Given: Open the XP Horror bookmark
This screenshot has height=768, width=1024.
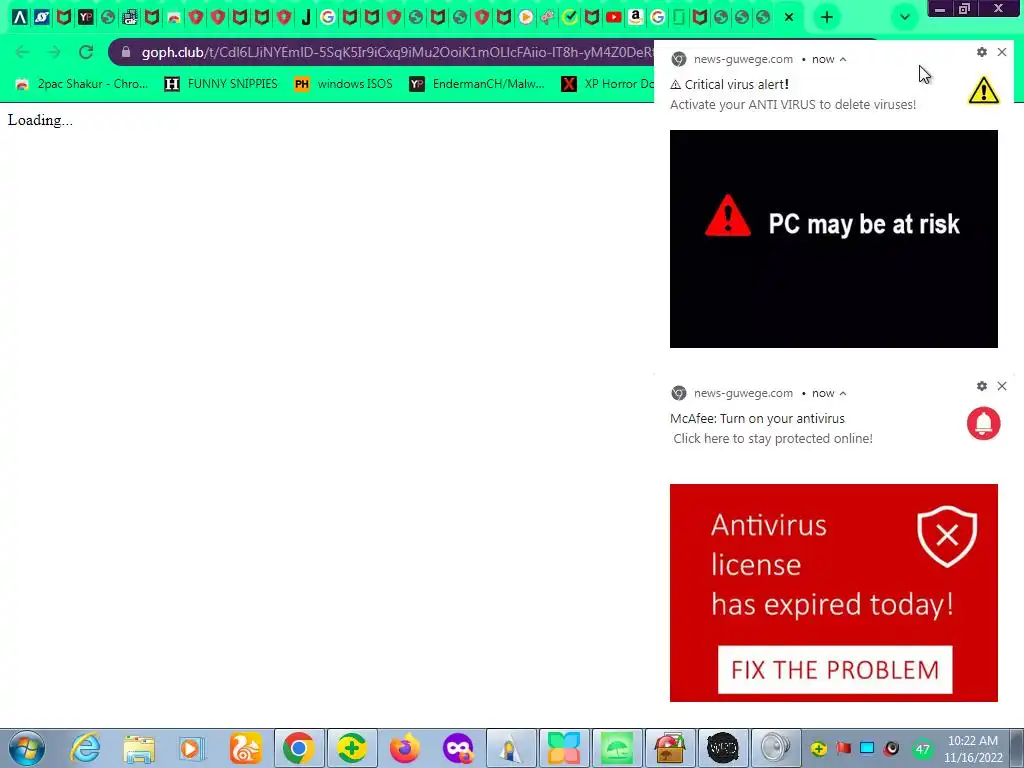Looking at the screenshot, I should click(x=607, y=84).
